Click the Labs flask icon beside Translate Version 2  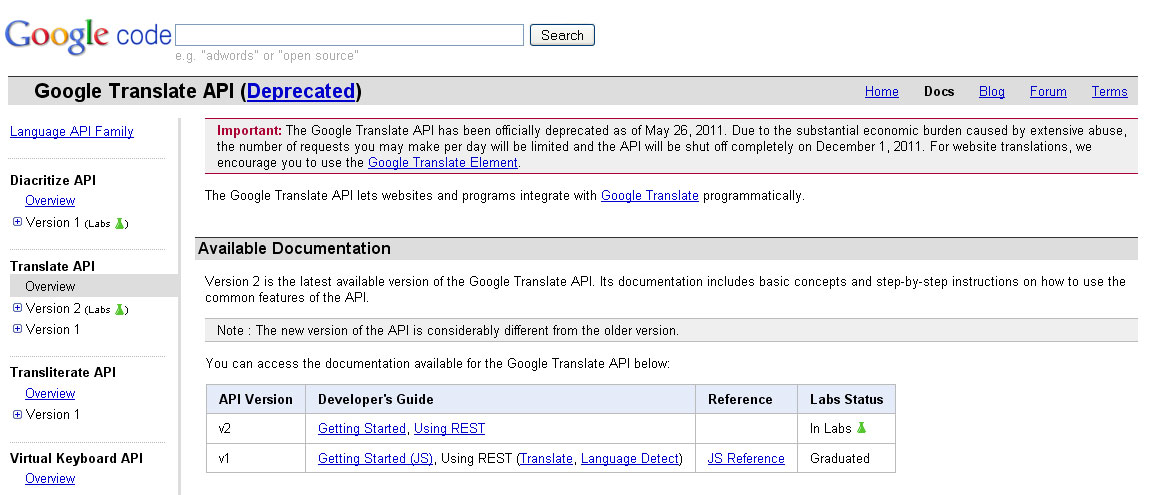pyautogui.click(x=120, y=309)
